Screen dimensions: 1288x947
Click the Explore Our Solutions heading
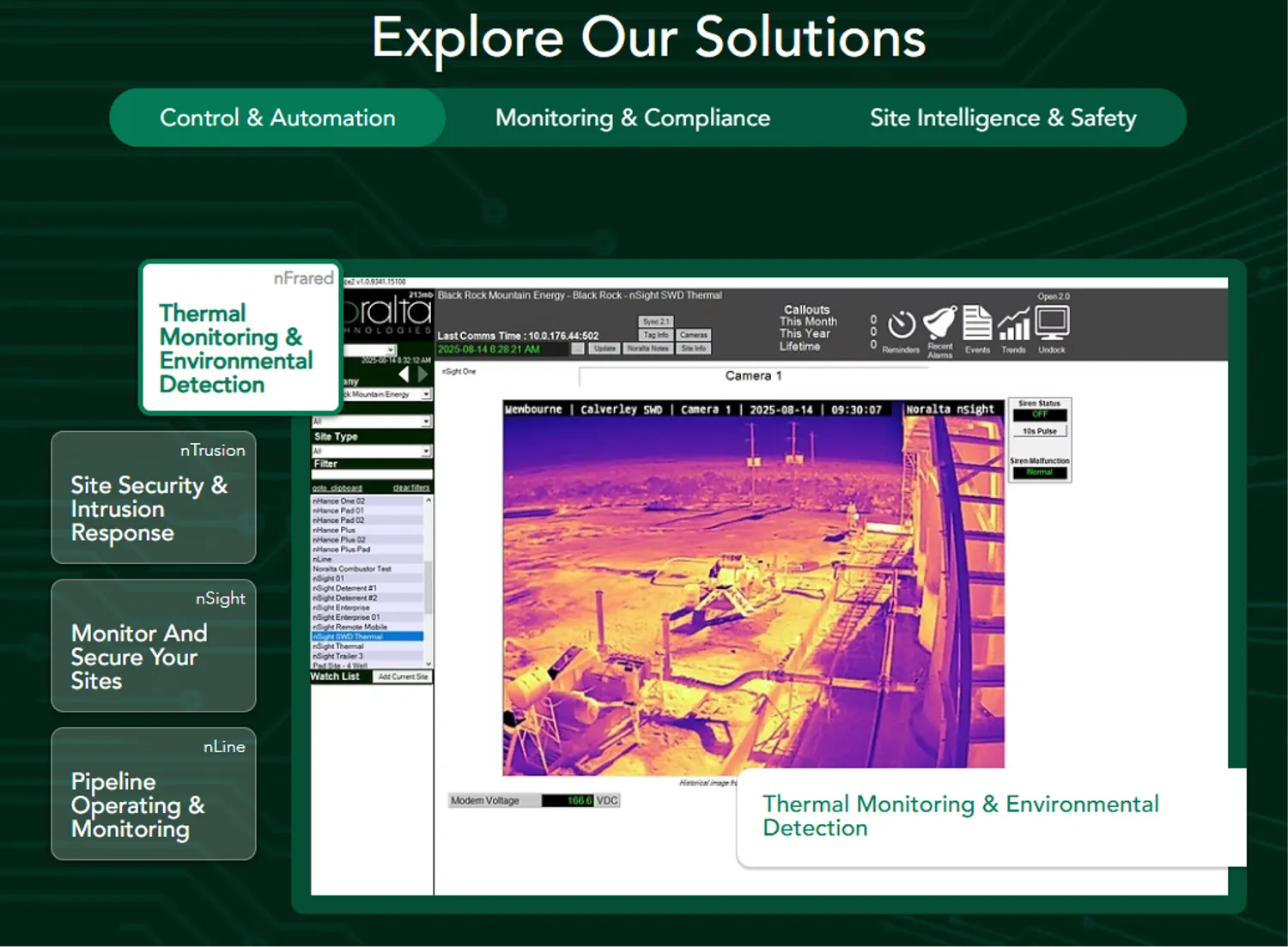click(649, 39)
